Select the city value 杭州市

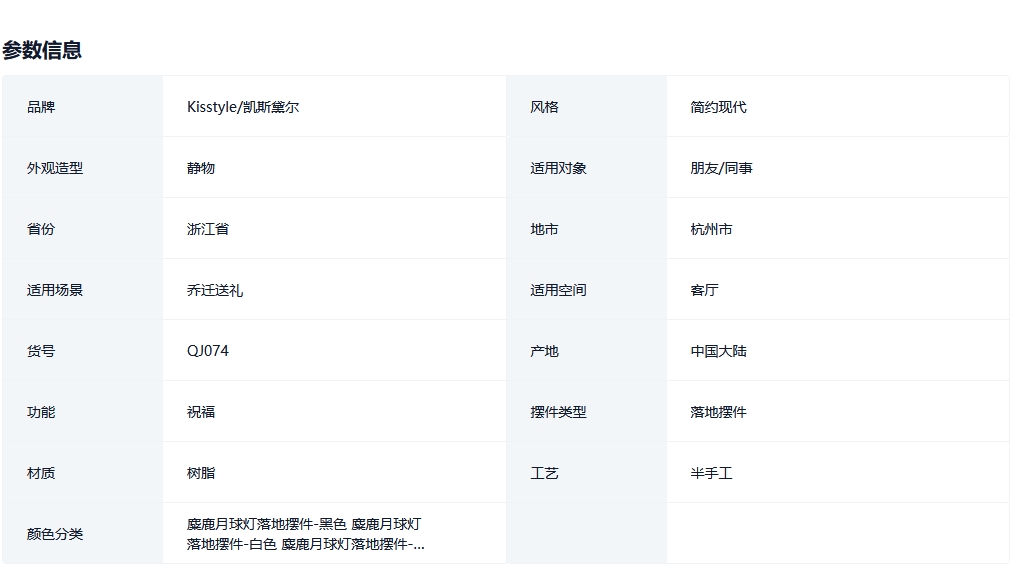click(711, 229)
